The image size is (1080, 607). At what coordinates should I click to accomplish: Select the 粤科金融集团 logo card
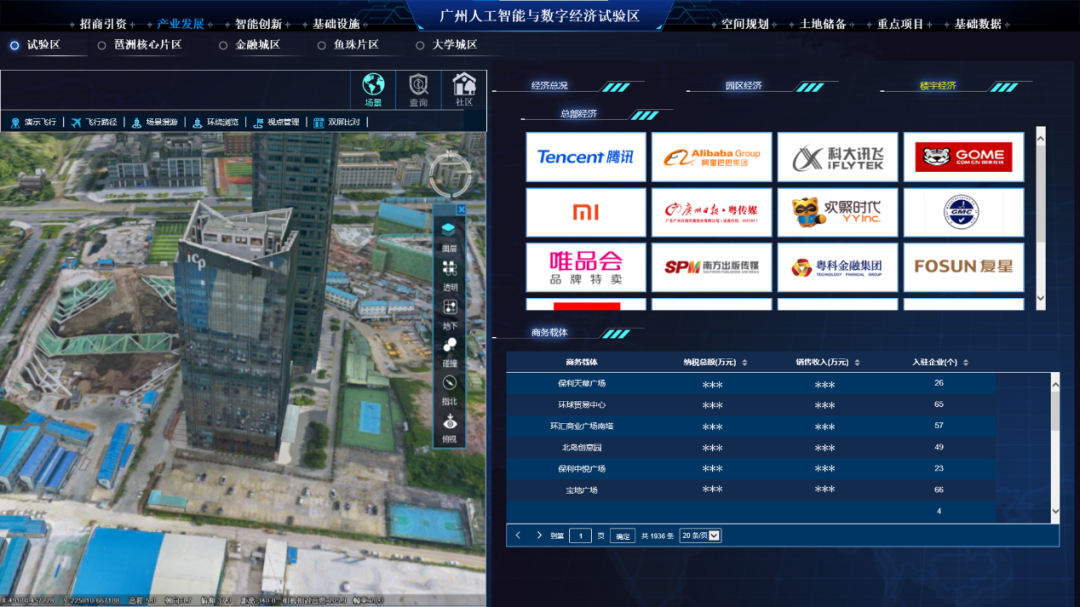click(838, 267)
